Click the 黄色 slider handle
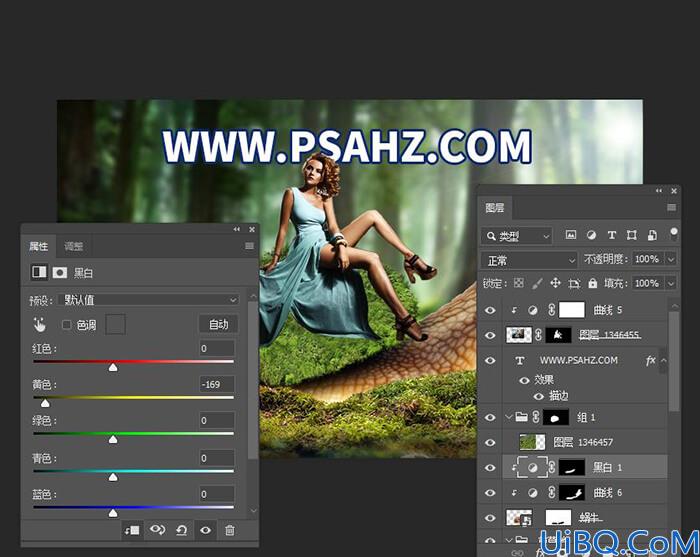This screenshot has height=557, width=700. pos(45,403)
